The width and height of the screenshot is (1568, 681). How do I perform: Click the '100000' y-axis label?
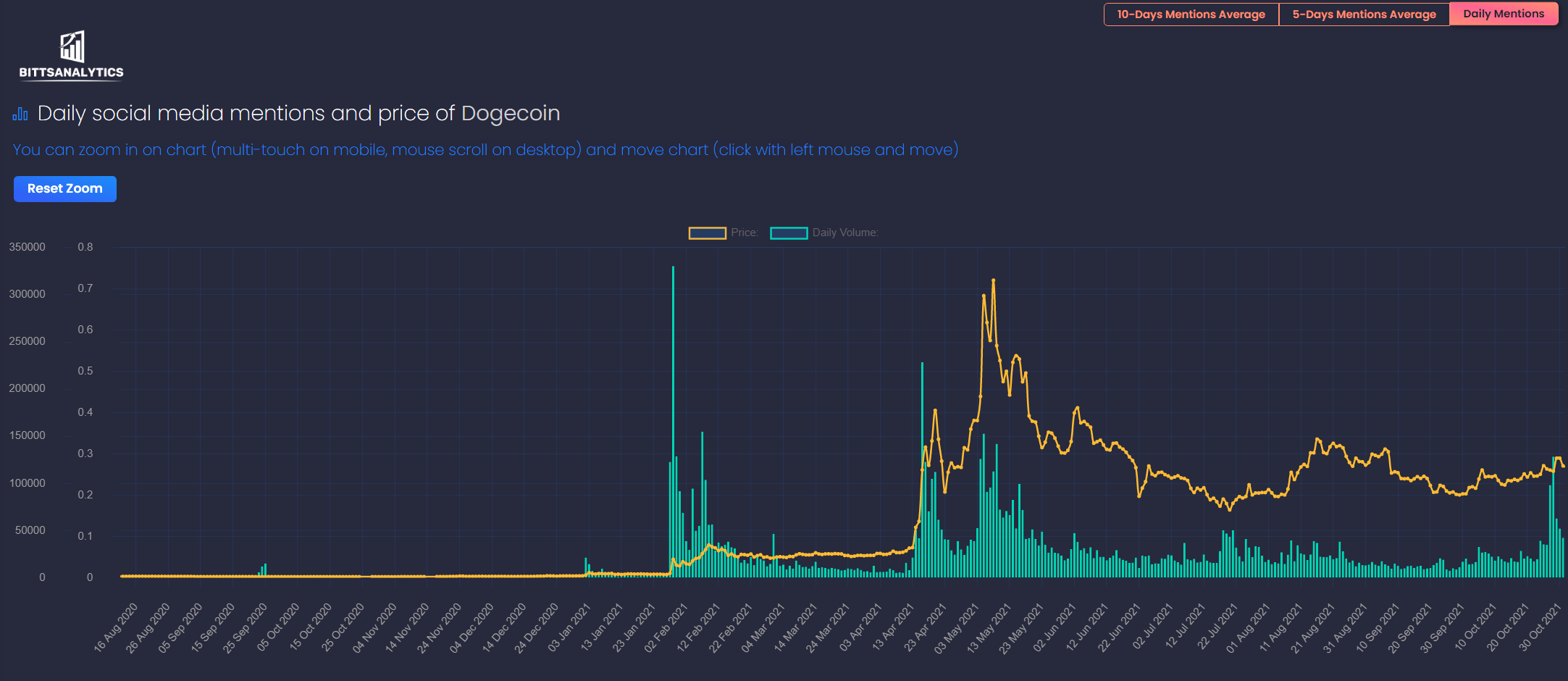point(27,483)
